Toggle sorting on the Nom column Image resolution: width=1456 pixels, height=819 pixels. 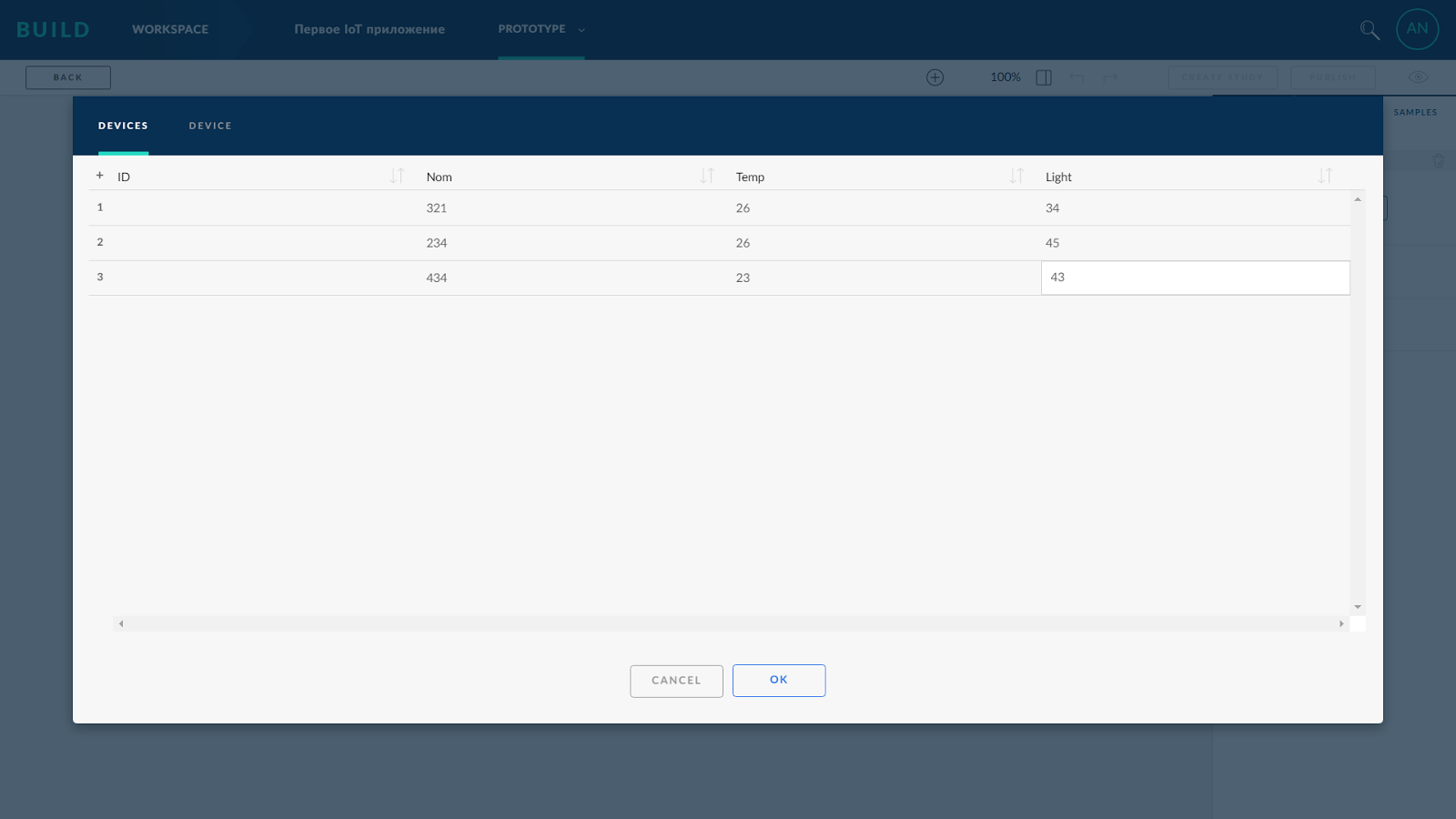(x=707, y=176)
